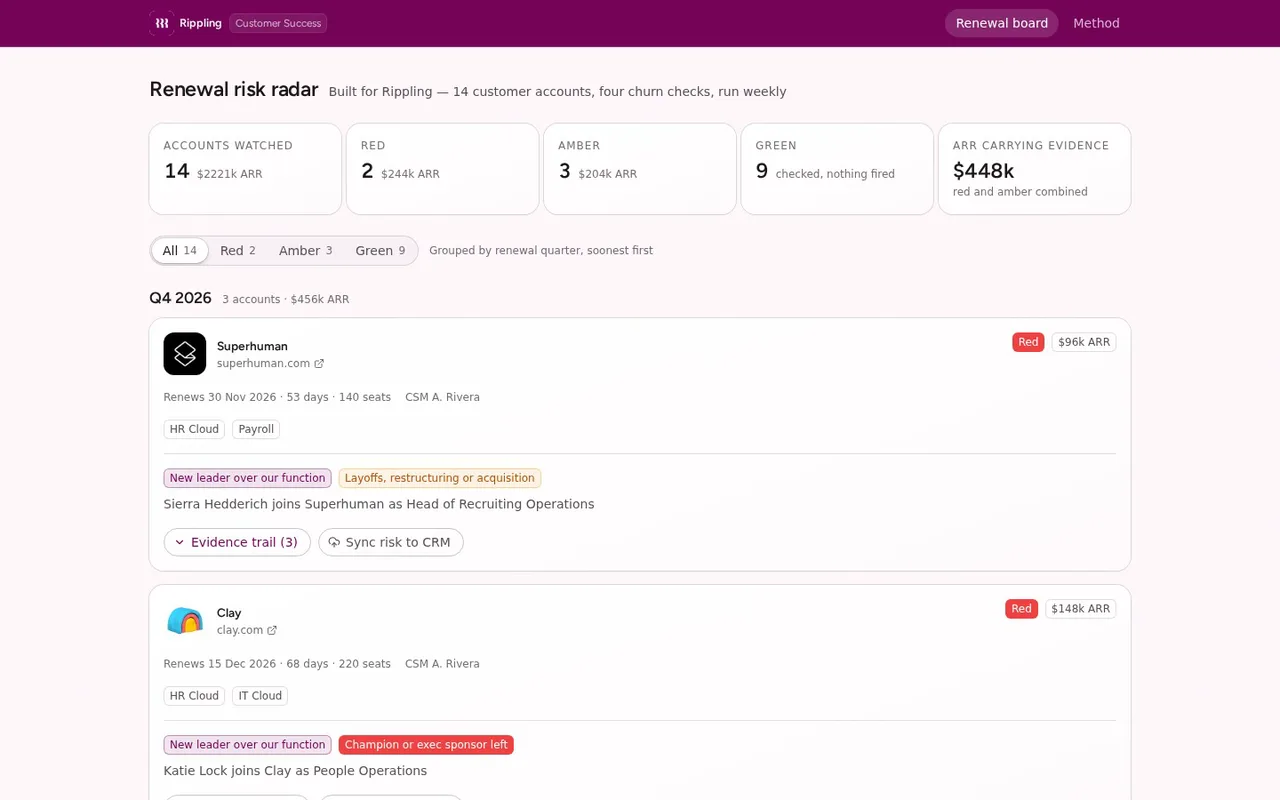Click the Renewal risk radar title
This screenshot has width=1280, height=800.
click(234, 90)
